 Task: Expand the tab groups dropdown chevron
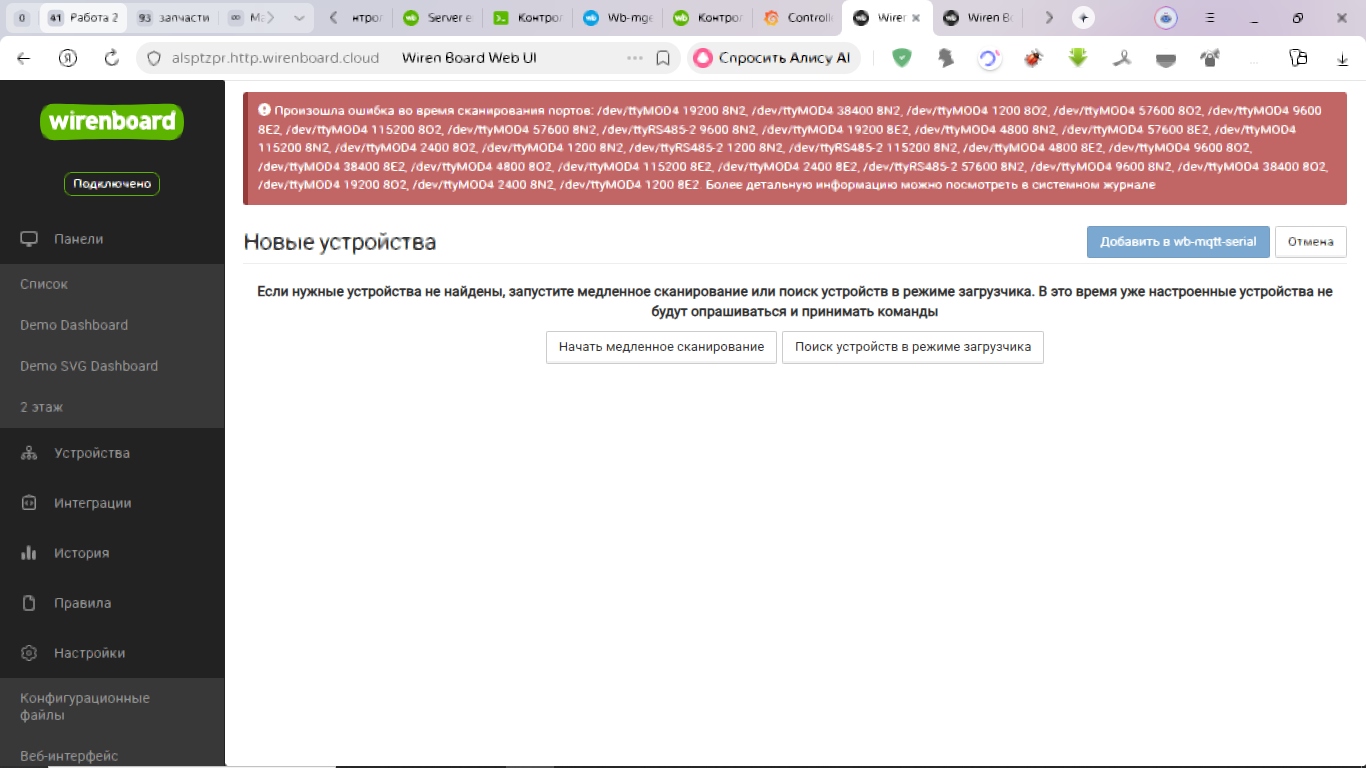tap(298, 18)
